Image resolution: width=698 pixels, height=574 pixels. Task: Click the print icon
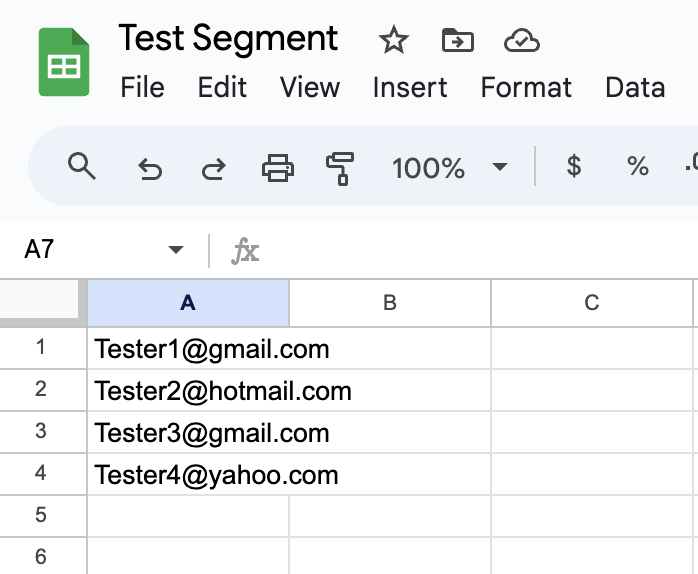[278, 167]
